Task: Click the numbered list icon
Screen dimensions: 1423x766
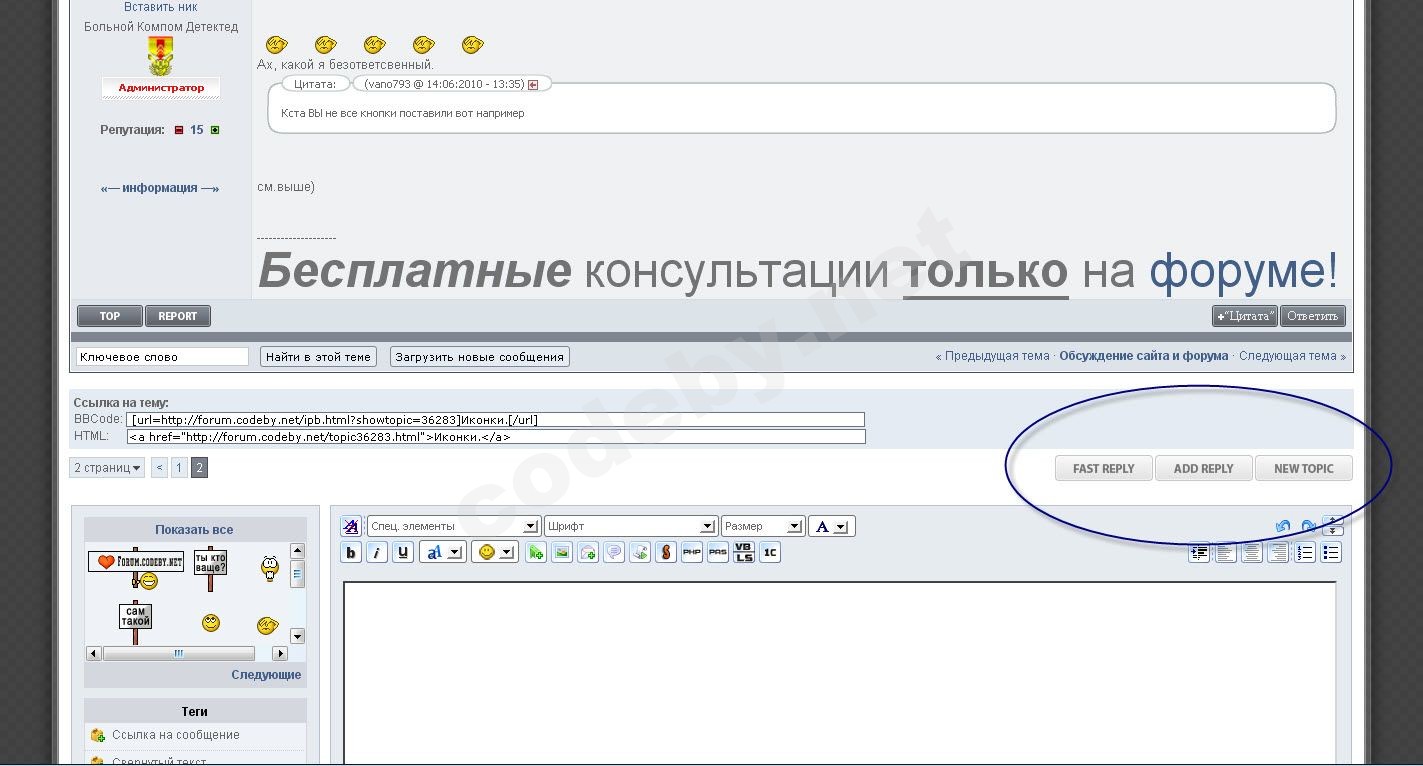Action: click(1305, 553)
